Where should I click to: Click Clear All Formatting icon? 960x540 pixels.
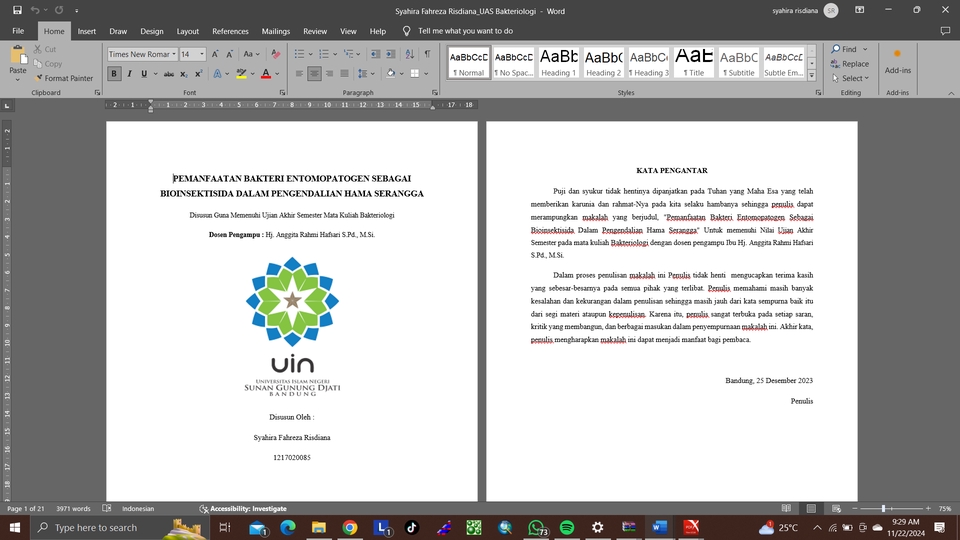pyautogui.click(x=276, y=54)
